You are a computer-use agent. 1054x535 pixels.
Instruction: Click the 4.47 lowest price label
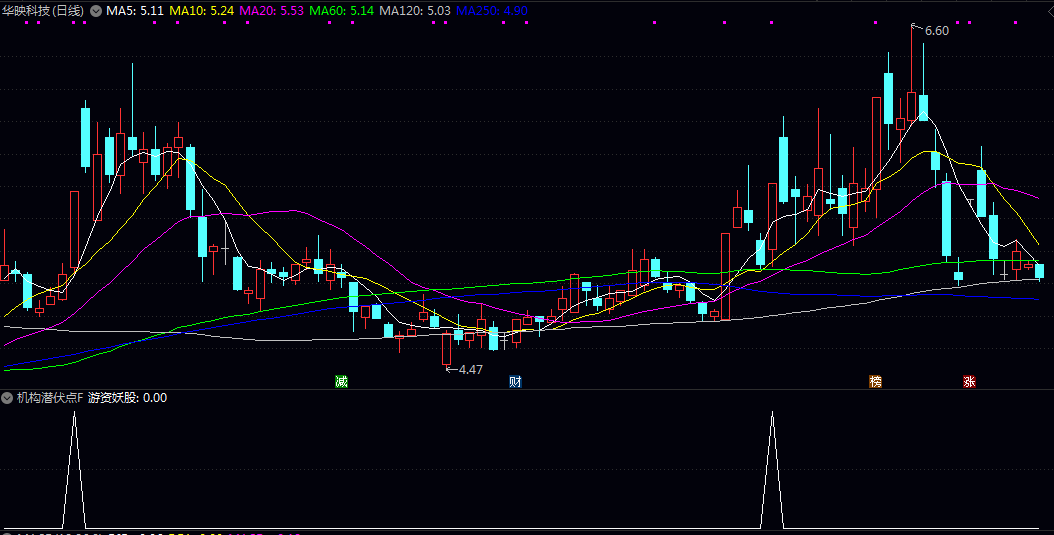point(470,369)
